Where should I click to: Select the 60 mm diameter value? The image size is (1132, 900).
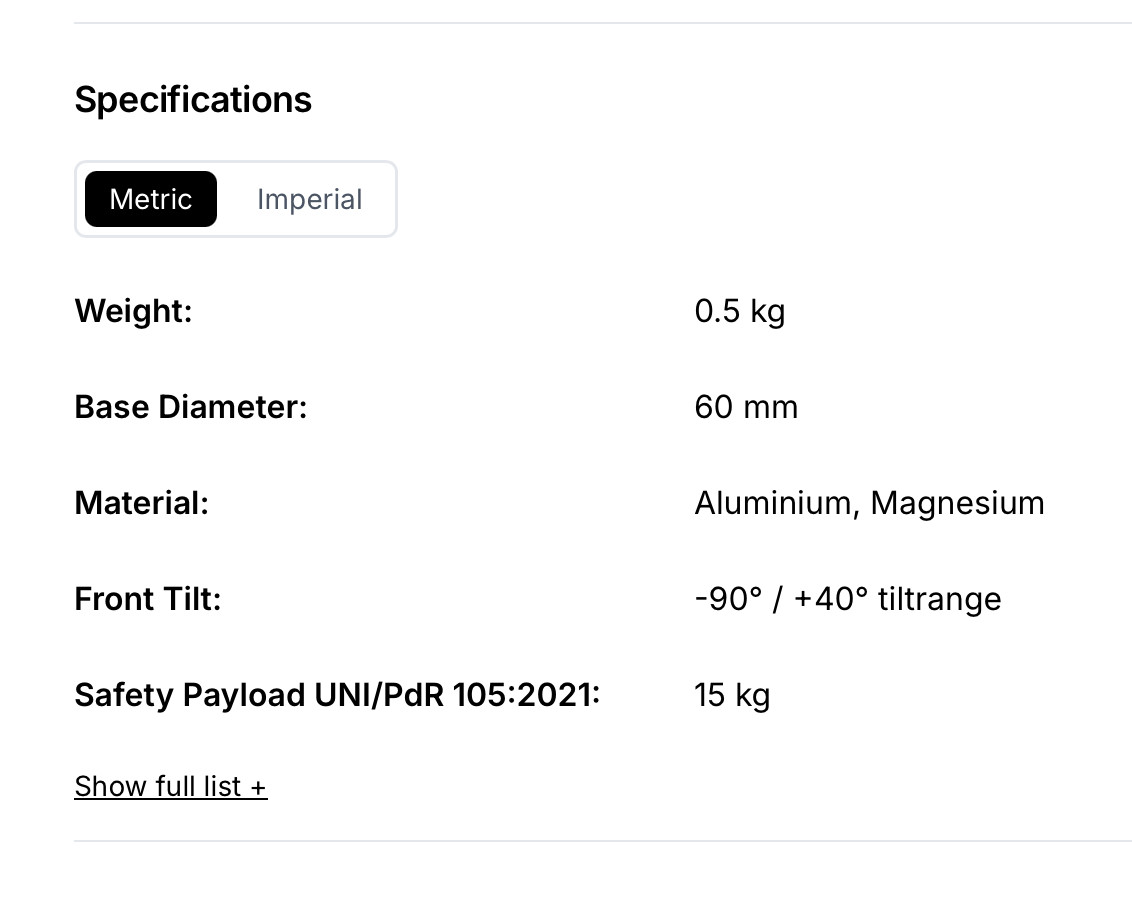click(746, 407)
